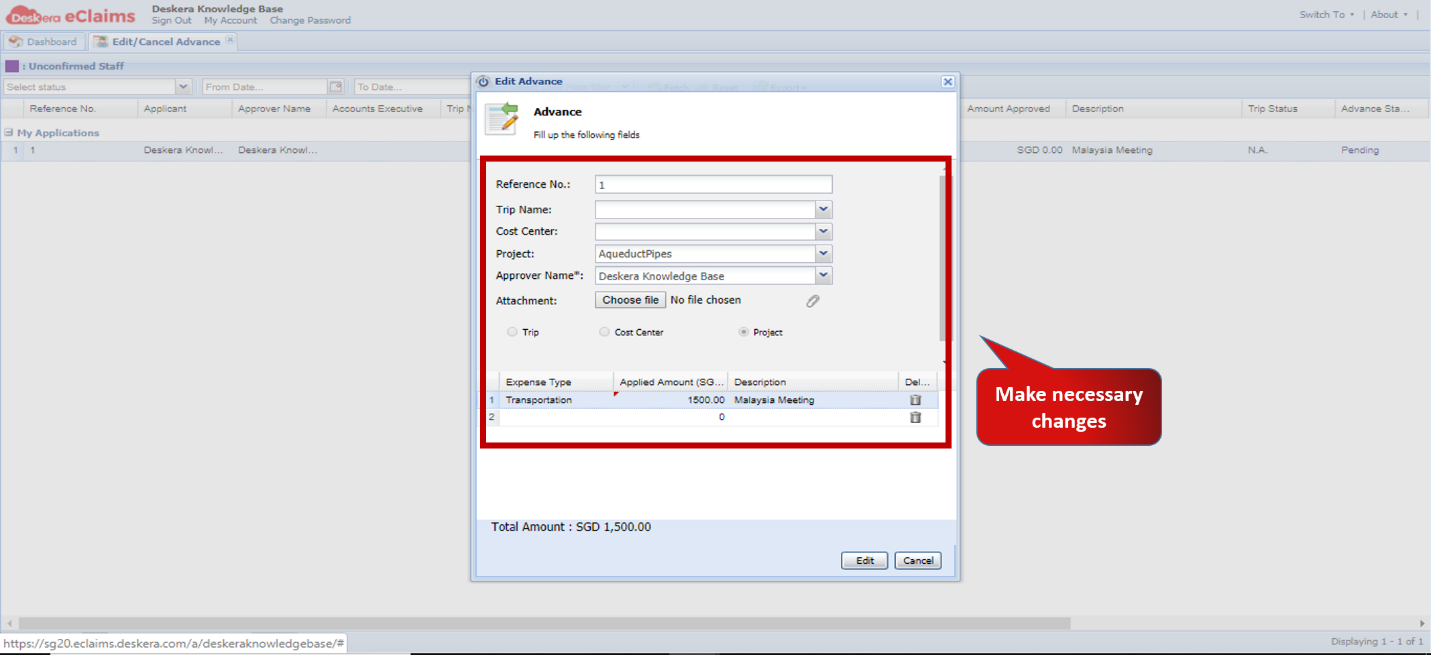Select the Cost Center radio button

604,332
